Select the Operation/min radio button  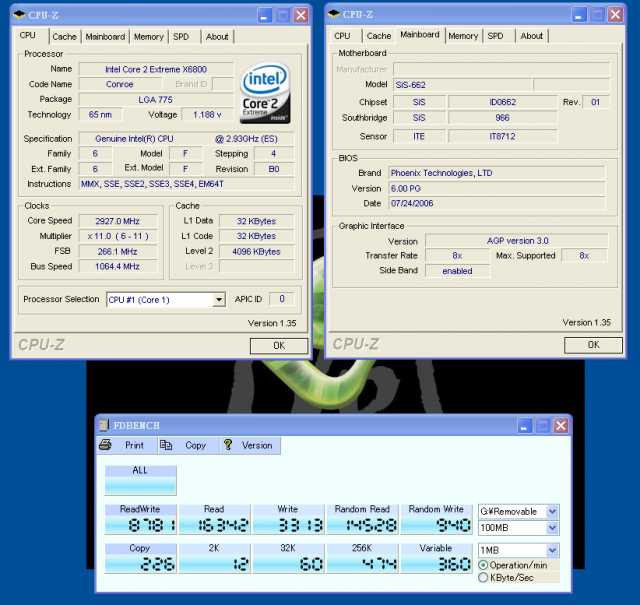coord(483,565)
